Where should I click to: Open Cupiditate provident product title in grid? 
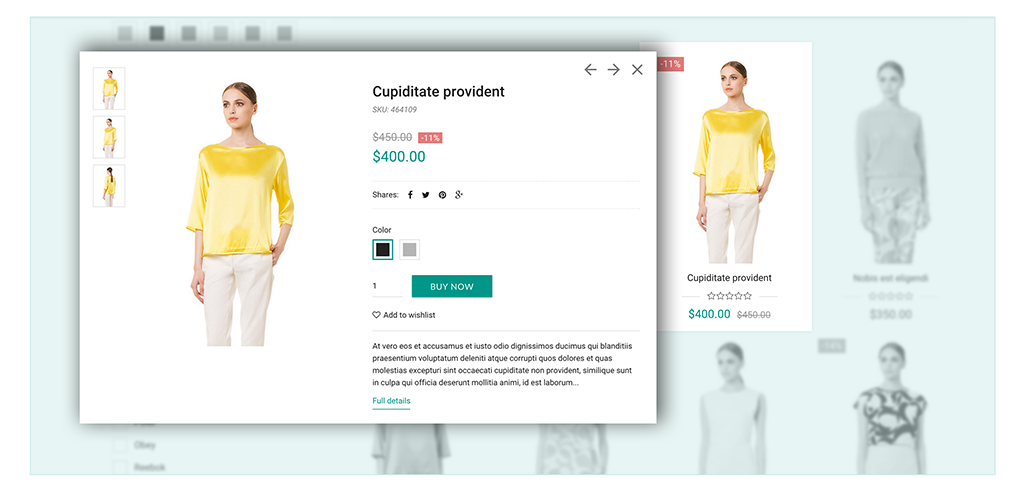729,278
